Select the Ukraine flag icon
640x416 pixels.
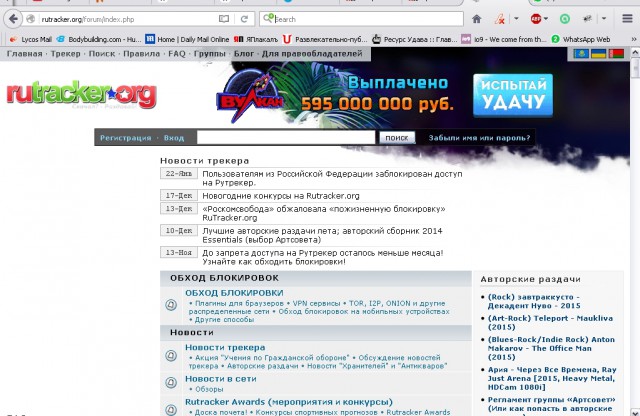[x=599, y=53]
